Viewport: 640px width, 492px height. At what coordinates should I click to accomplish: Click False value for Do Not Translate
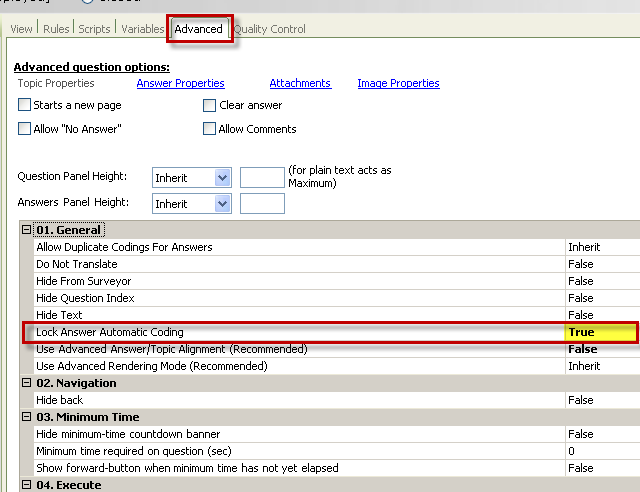pos(603,264)
